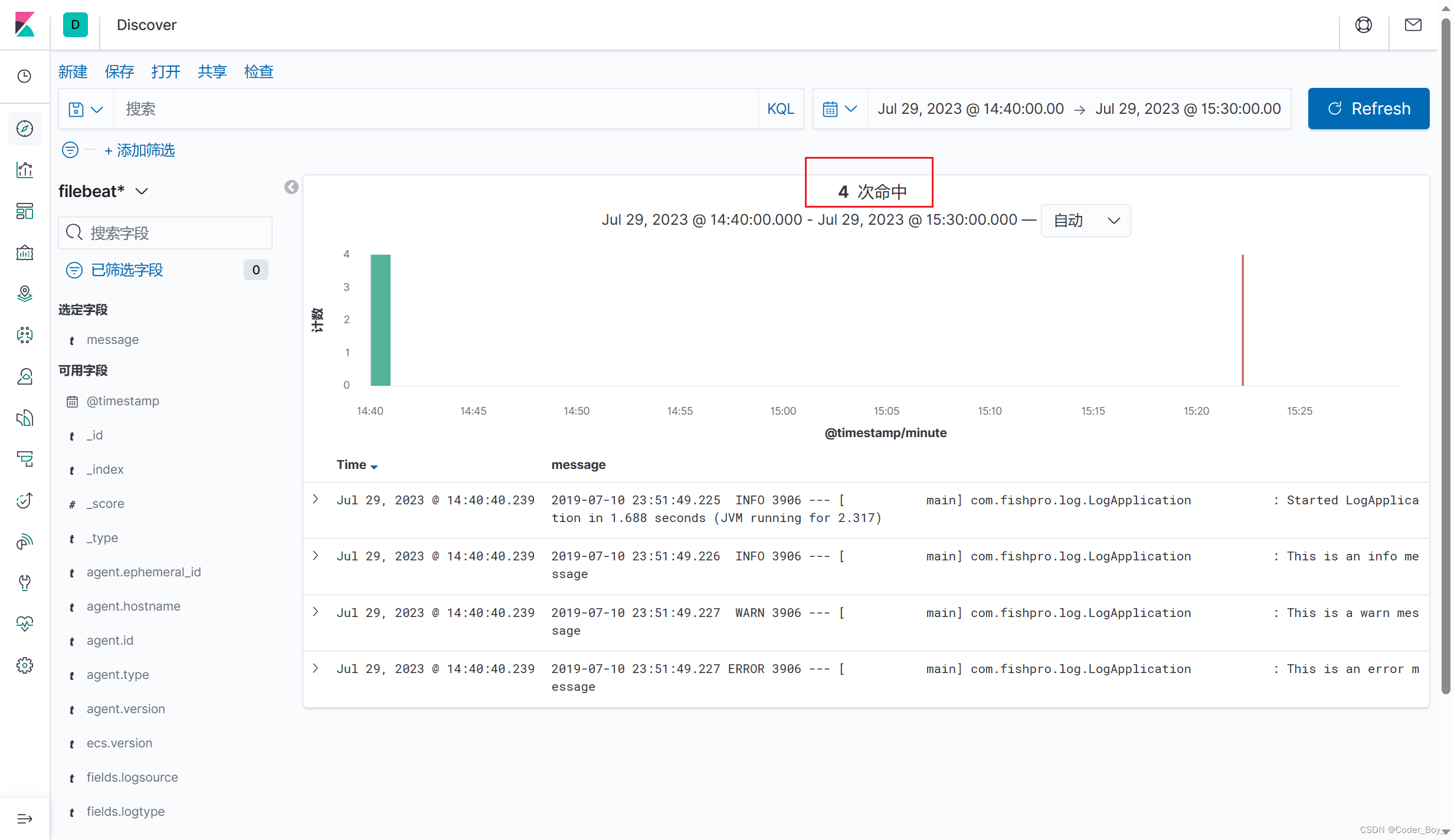This screenshot has height=840, width=1454.
Task: Open the 自动 interval dropdown
Action: [x=1086, y=221]
